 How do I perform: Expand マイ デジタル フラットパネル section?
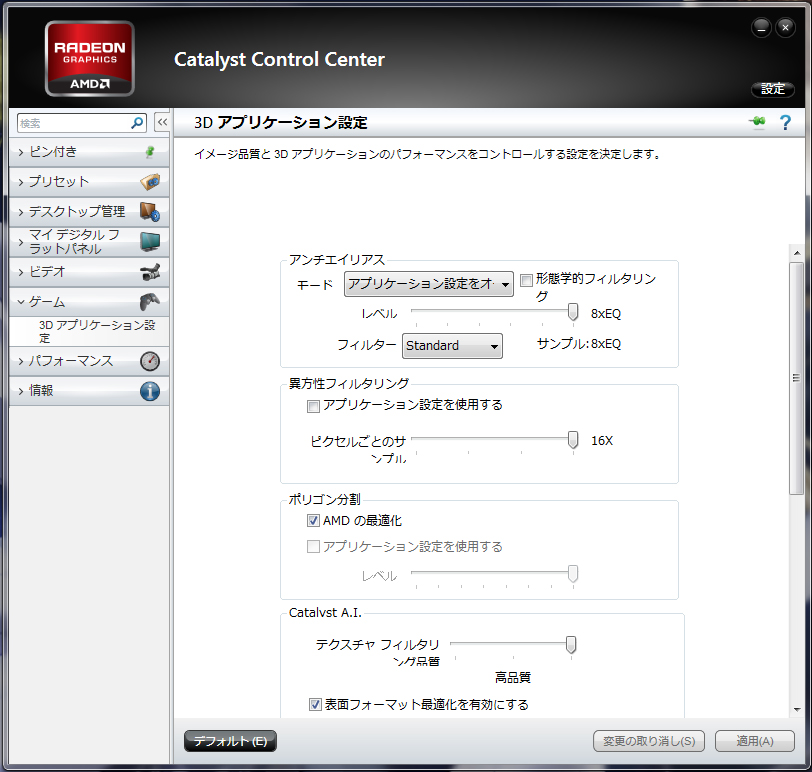pyautogui.click(x=89, y=242)
